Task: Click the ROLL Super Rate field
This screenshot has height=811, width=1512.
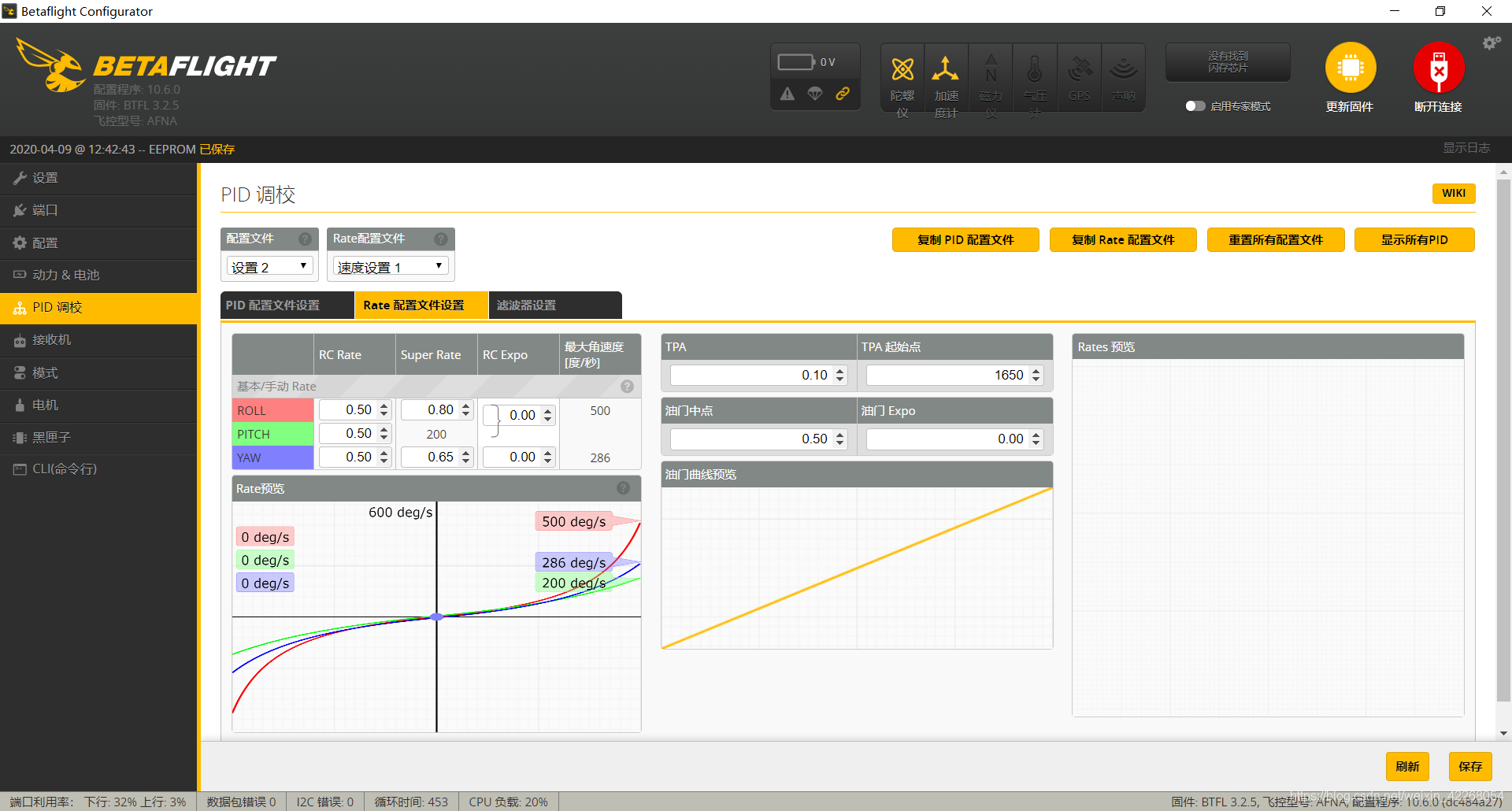Action: coord(437,410)
